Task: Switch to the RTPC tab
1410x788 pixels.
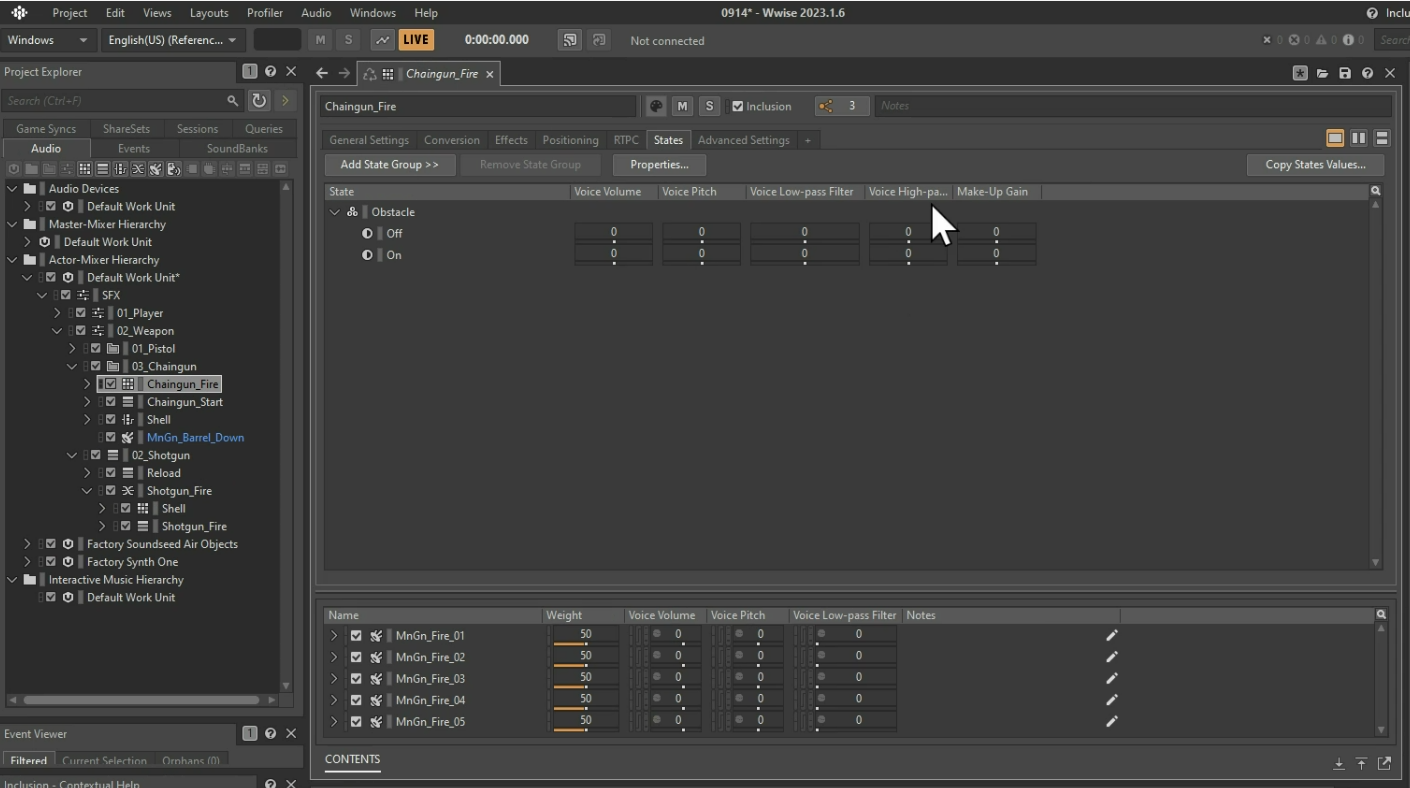Action: [626, 140]
